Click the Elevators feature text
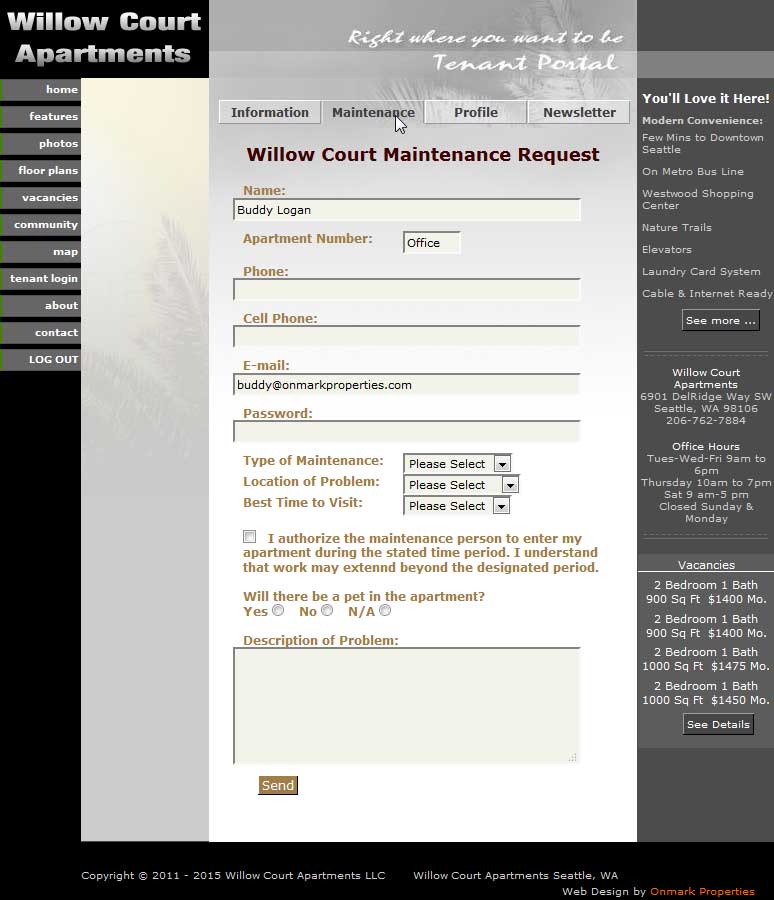Viewport: 774px width, 900px height. click(x=667, y=250)
